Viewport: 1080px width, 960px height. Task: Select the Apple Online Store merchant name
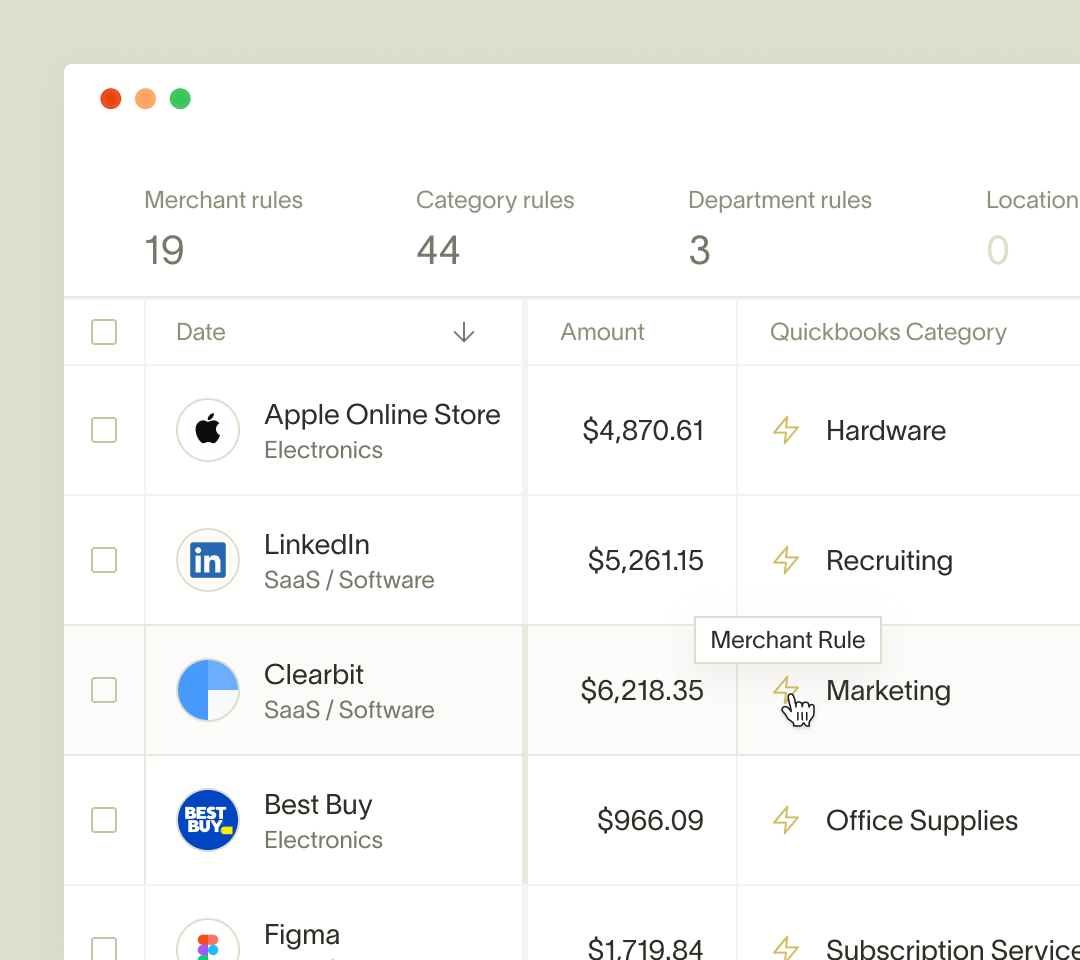pos(382,415)
